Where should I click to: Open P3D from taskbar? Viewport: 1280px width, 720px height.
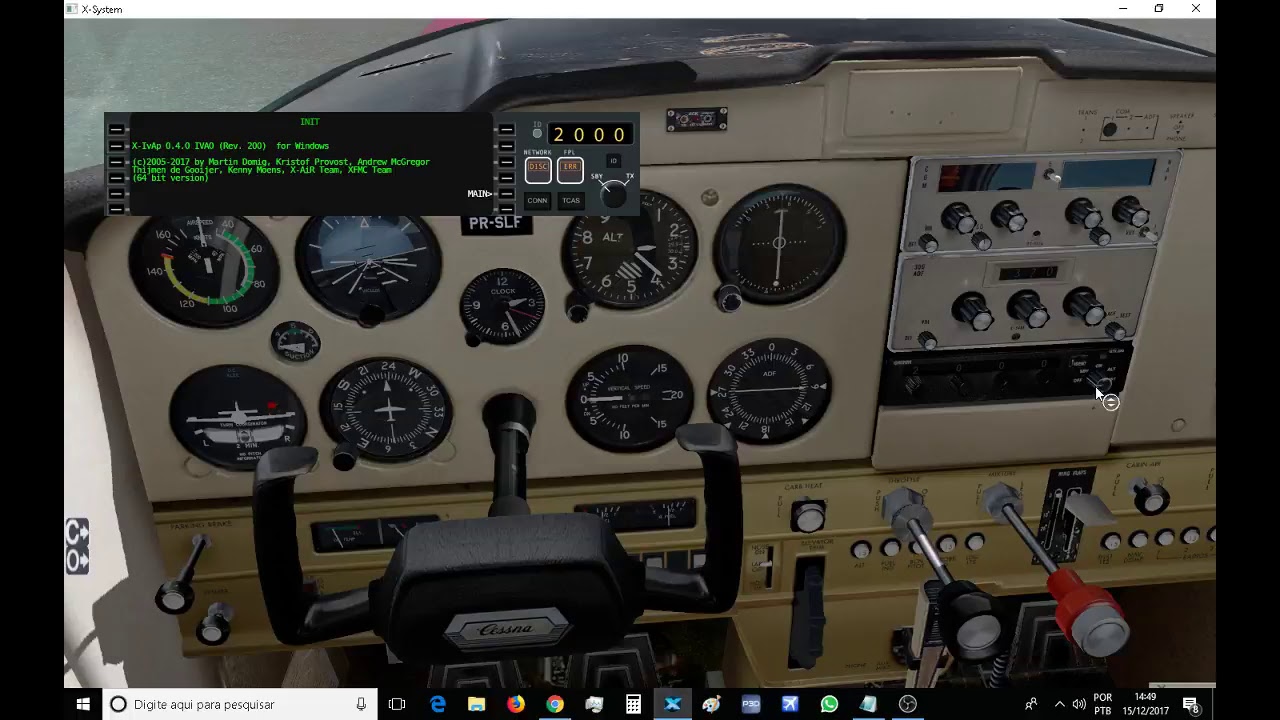click(x=751, y=704)
